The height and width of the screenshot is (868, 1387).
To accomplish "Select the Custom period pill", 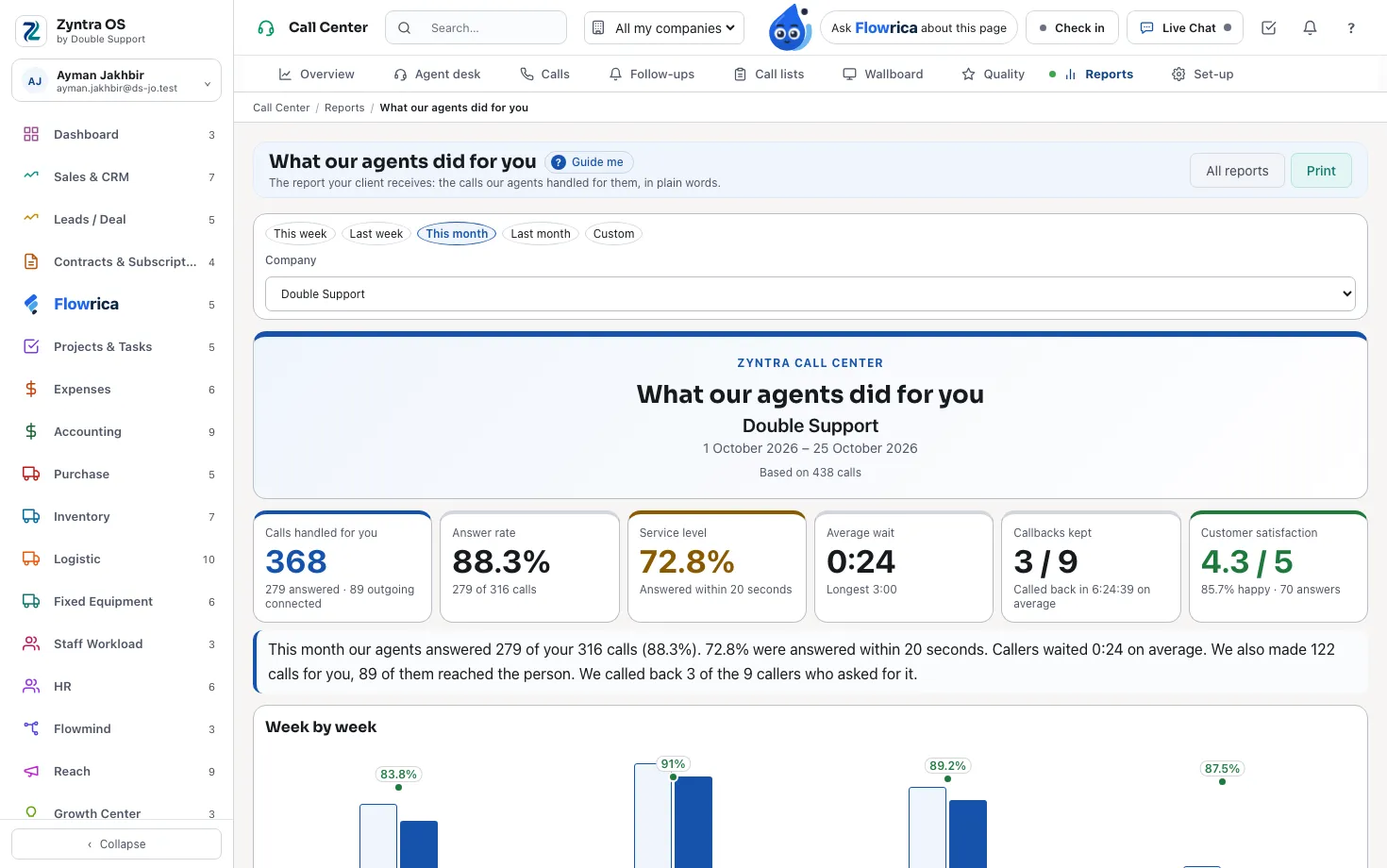I will [x=613, y=234].
